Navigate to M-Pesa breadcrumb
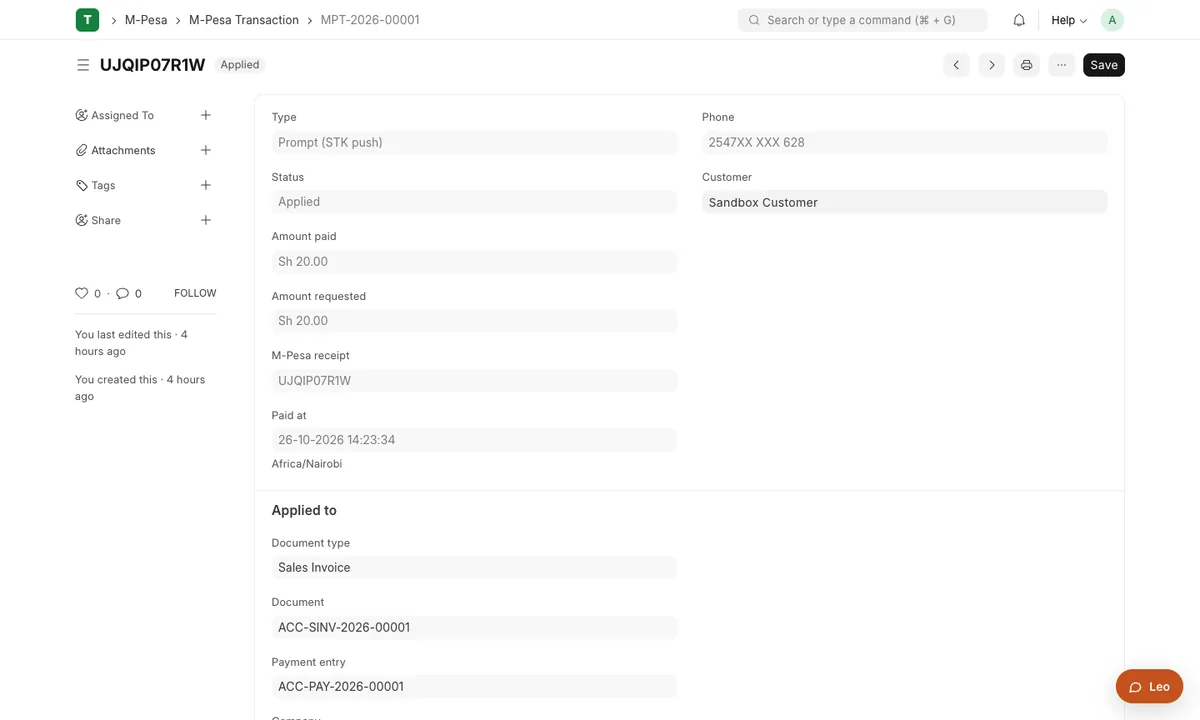This screenshot has width=1200, height=720. coord(146,20)
